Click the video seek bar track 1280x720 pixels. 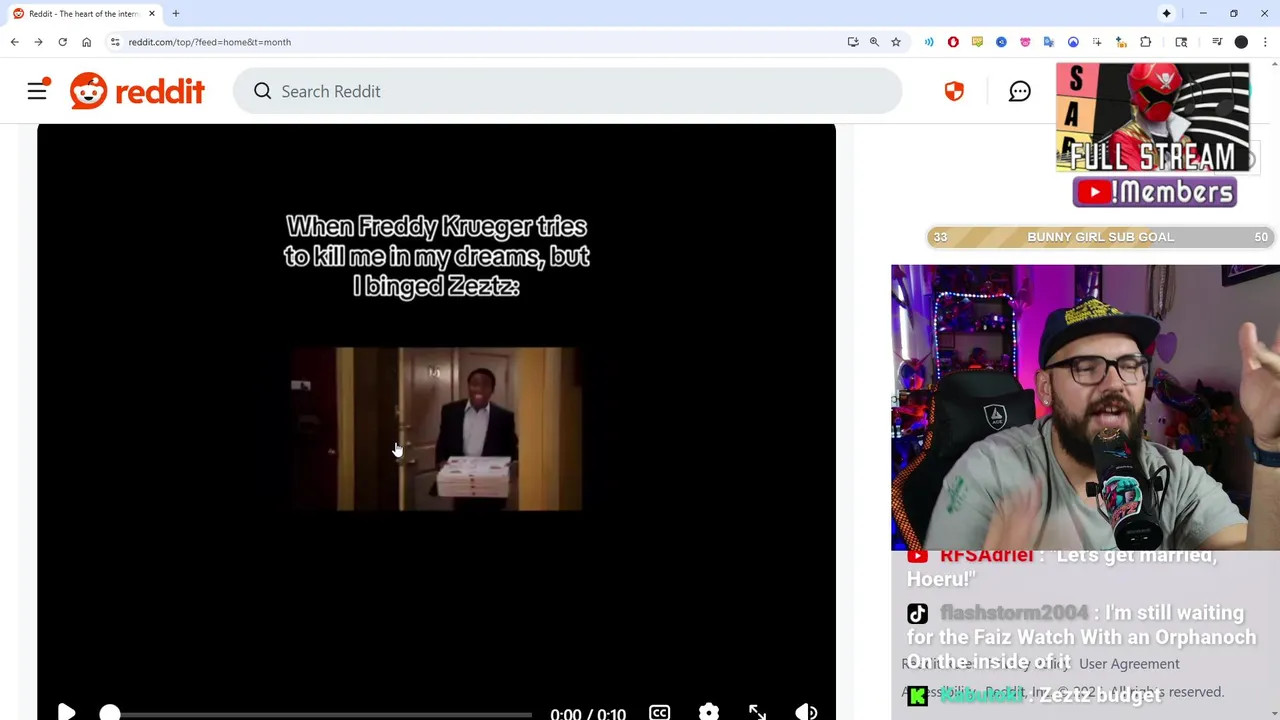click(320, 714)
